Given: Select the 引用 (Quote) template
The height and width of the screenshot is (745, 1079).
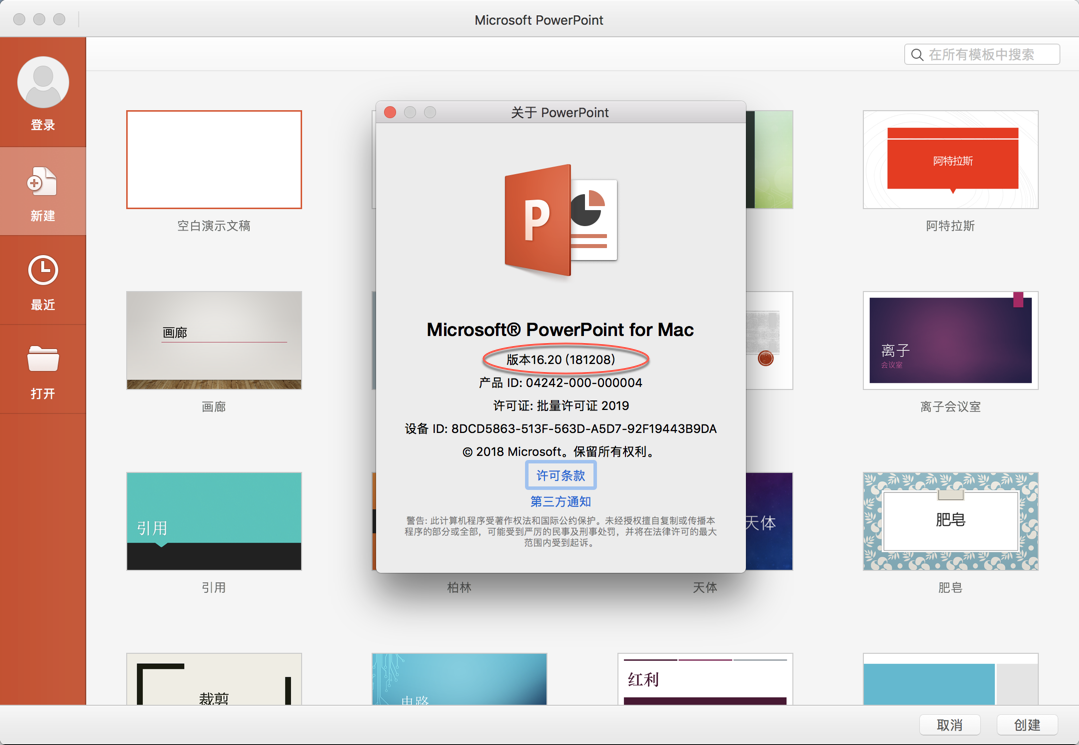Looking at the screenshot, I should 213,521.
